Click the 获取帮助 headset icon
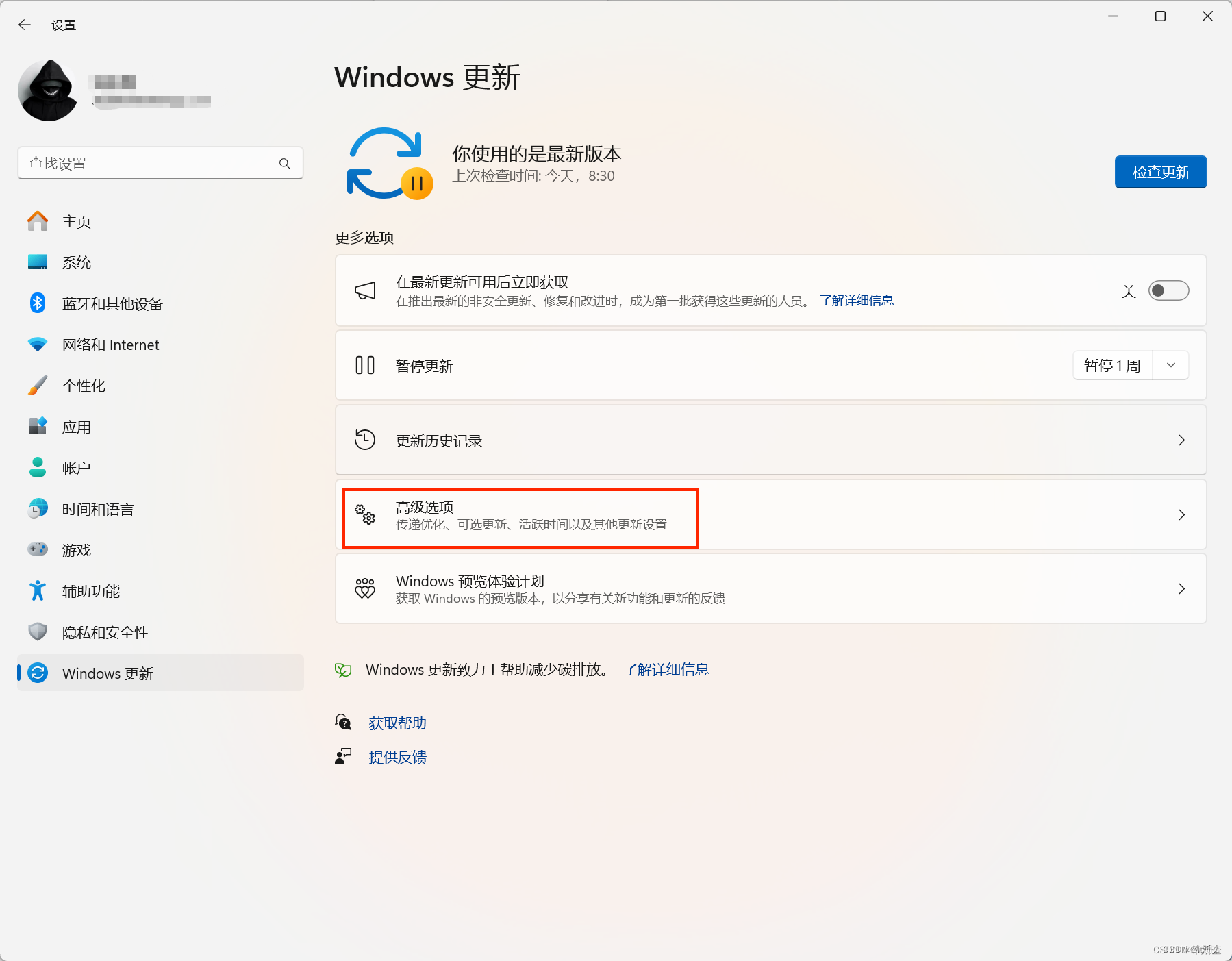The width and height of the screenshot is (1232, 961). [343, 723]
